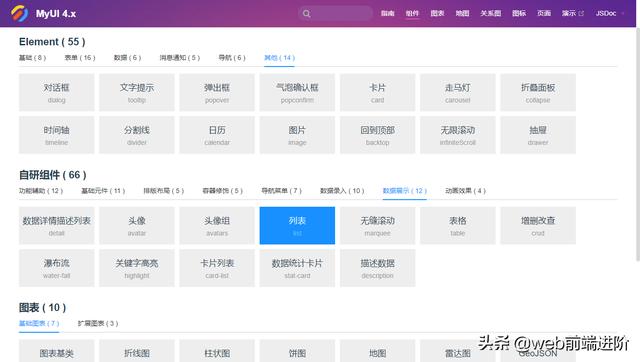
Task: Open the 时间轴 timeline card
Action: 56,135
